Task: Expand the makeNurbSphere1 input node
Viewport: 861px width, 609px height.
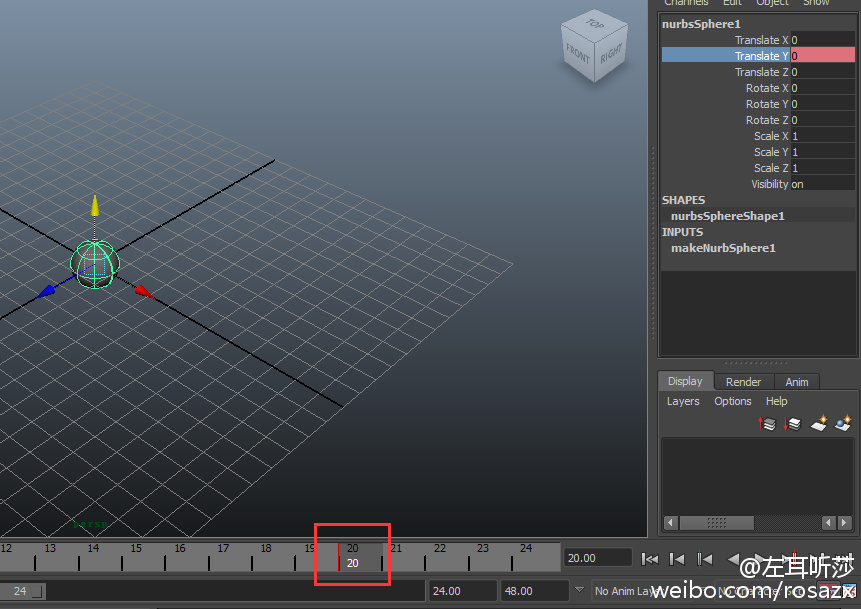Action: tap(723, 248)
